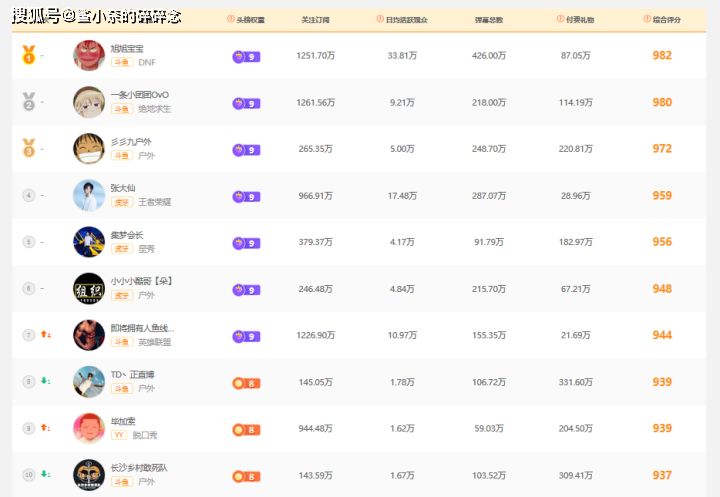Click the 头部权重 column header
The image size is (720, 497).
(250, 20)
